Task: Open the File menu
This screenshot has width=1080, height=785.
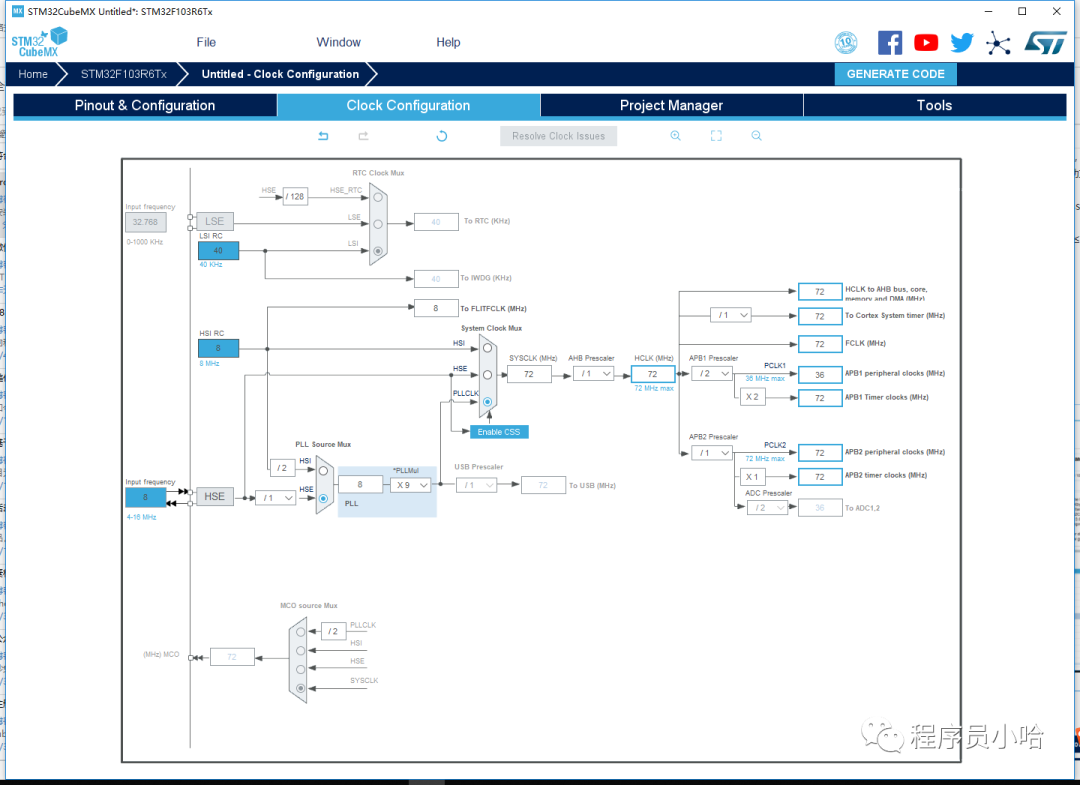Action: (x=206, y=42)
